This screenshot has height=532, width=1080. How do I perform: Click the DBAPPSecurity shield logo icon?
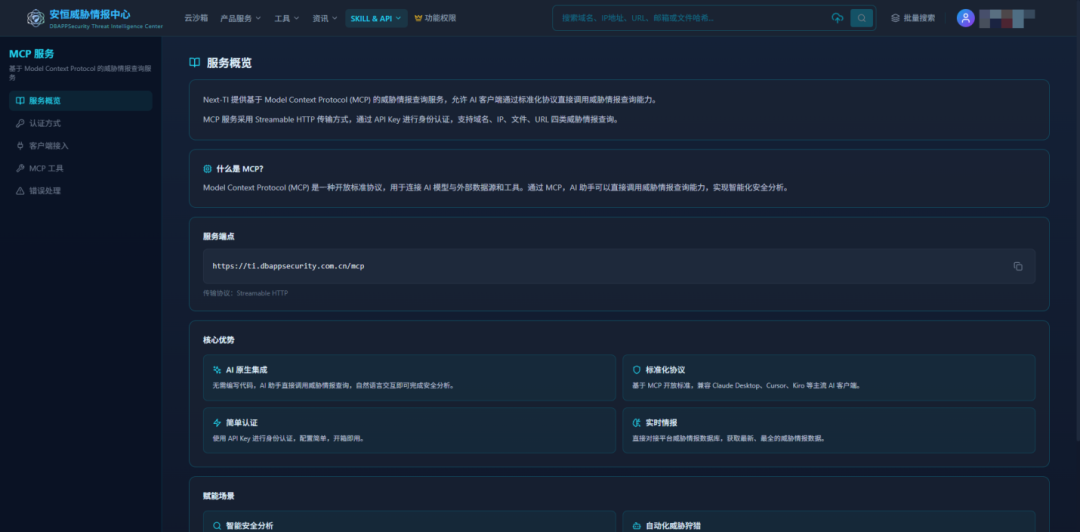(x=36, y=18)
